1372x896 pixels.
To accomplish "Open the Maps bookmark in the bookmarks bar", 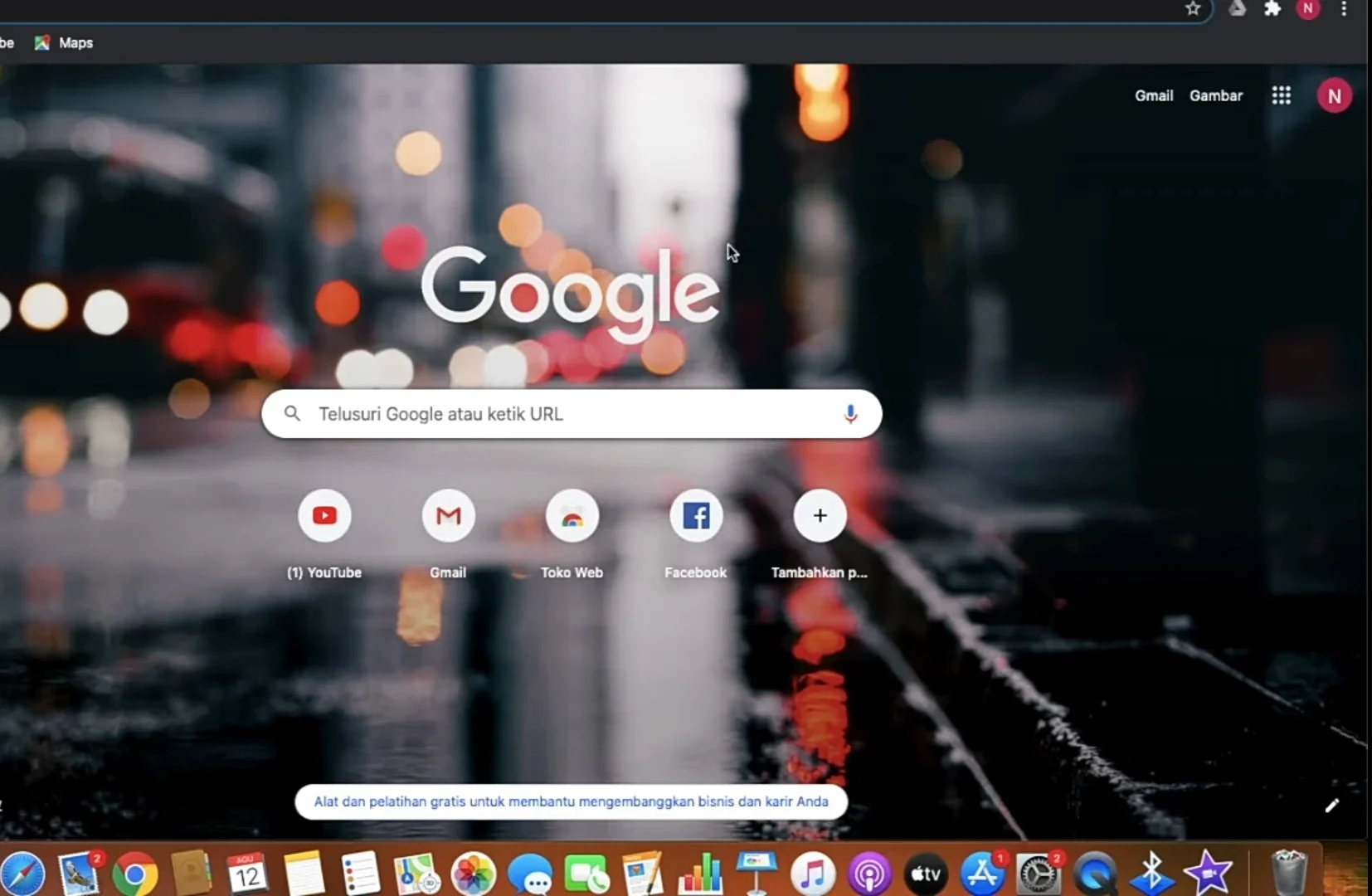I will 64,42.
